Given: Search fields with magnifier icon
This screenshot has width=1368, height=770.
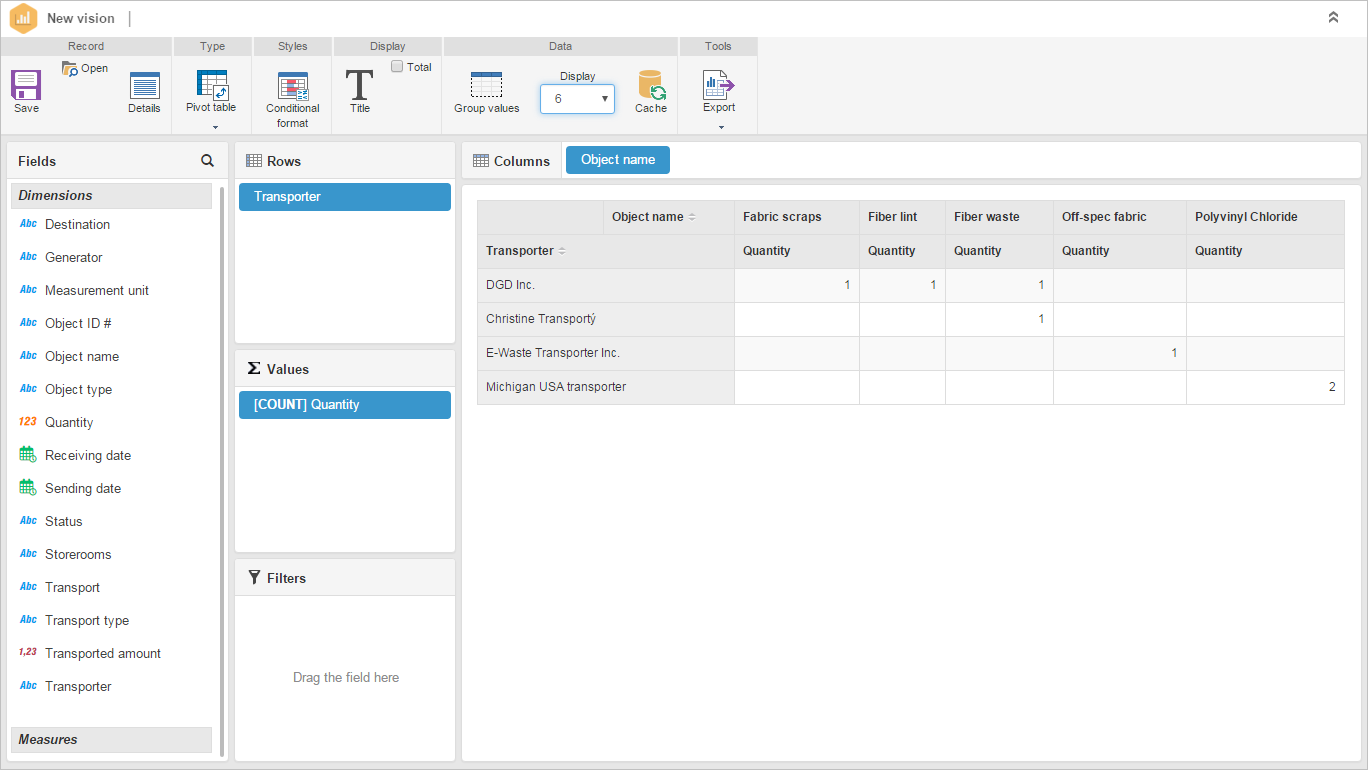Looking at the screenshot, I should [207, 160].
